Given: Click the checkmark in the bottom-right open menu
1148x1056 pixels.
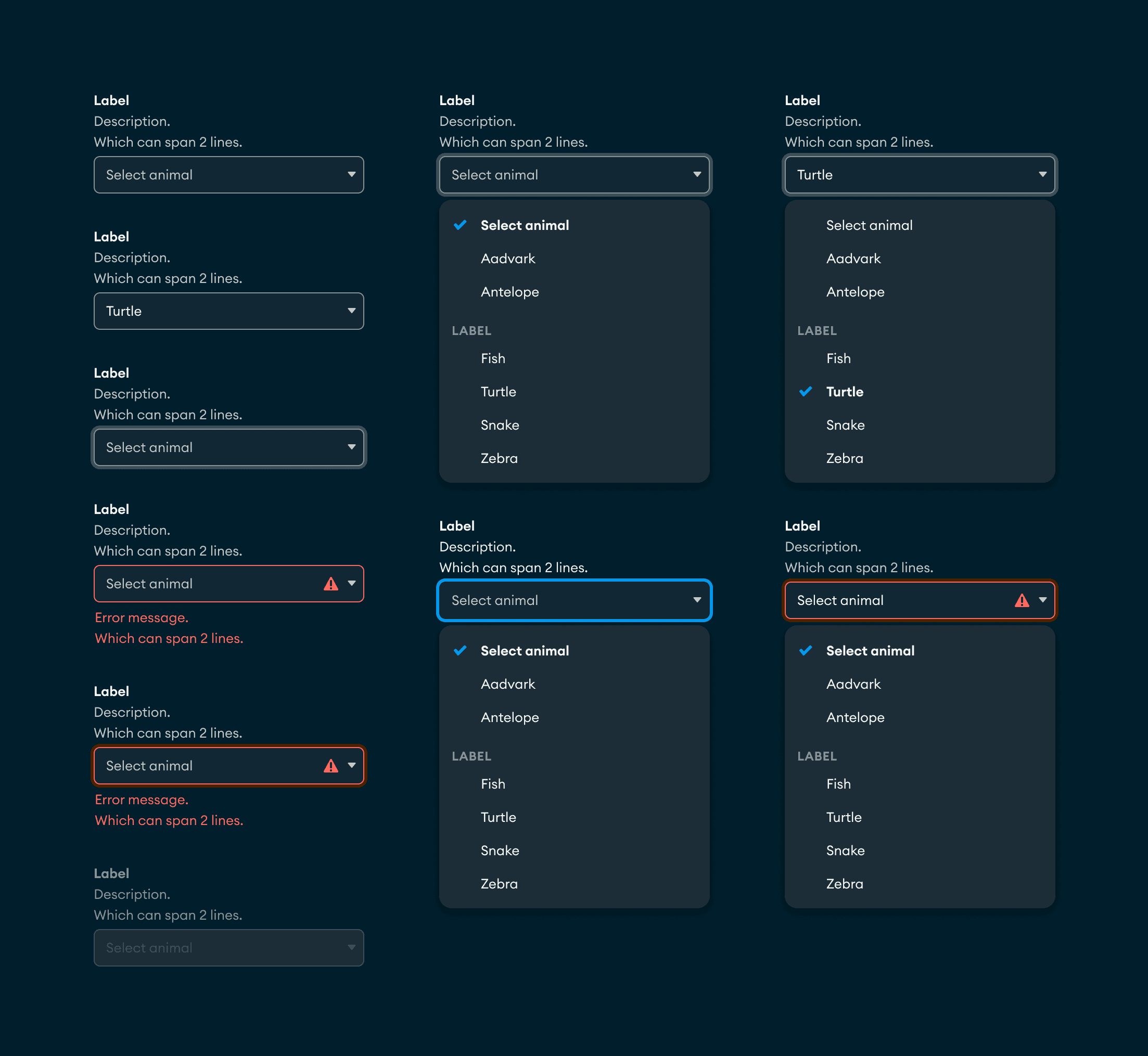Looking at the screenshot, I should tap(806, 650).
